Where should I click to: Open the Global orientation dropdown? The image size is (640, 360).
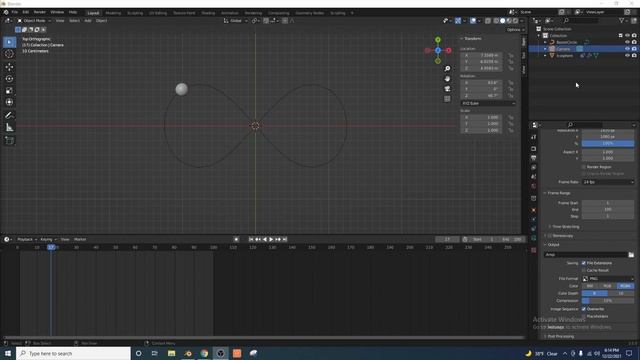pos(236,20)
